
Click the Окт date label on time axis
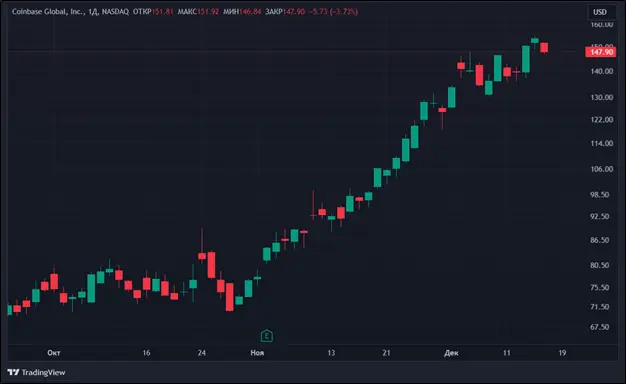[54, 353]
